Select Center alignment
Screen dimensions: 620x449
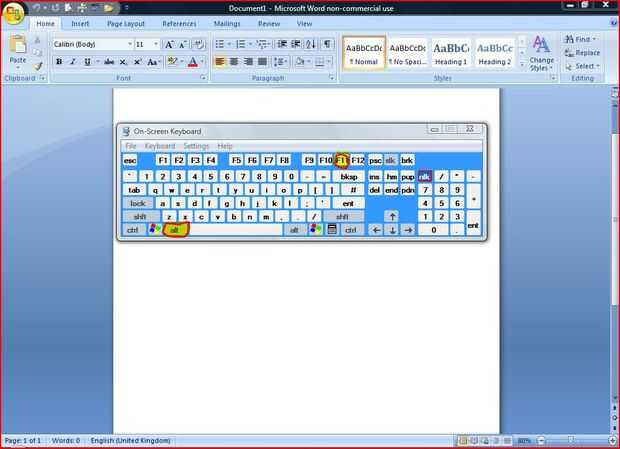pos(234,62)
